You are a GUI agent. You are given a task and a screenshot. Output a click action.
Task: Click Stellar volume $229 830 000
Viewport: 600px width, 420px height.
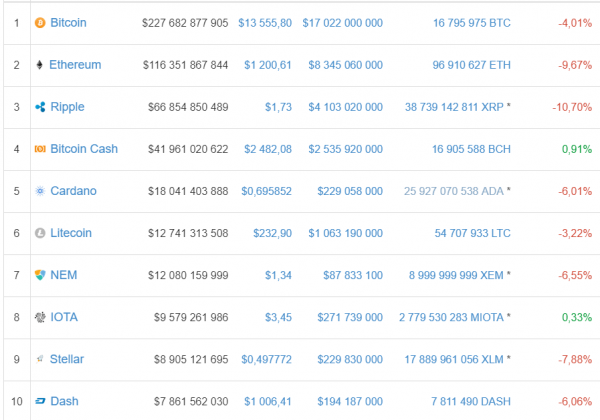click(x=350, y=360)
